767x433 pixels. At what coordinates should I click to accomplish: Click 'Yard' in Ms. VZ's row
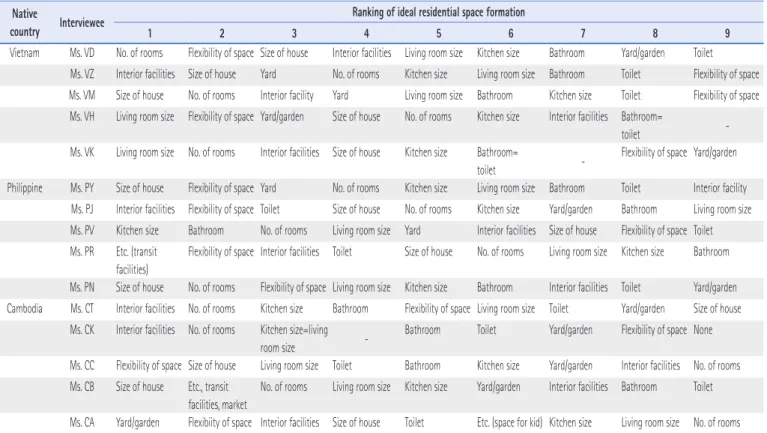coord(268,74)
